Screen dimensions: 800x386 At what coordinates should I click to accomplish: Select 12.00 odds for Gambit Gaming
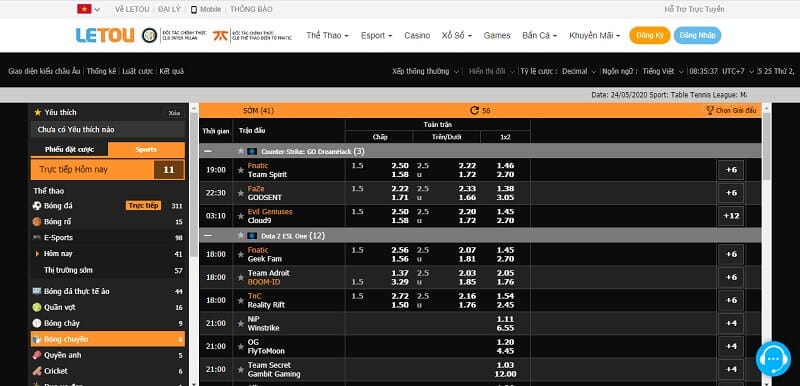point(505,374)
